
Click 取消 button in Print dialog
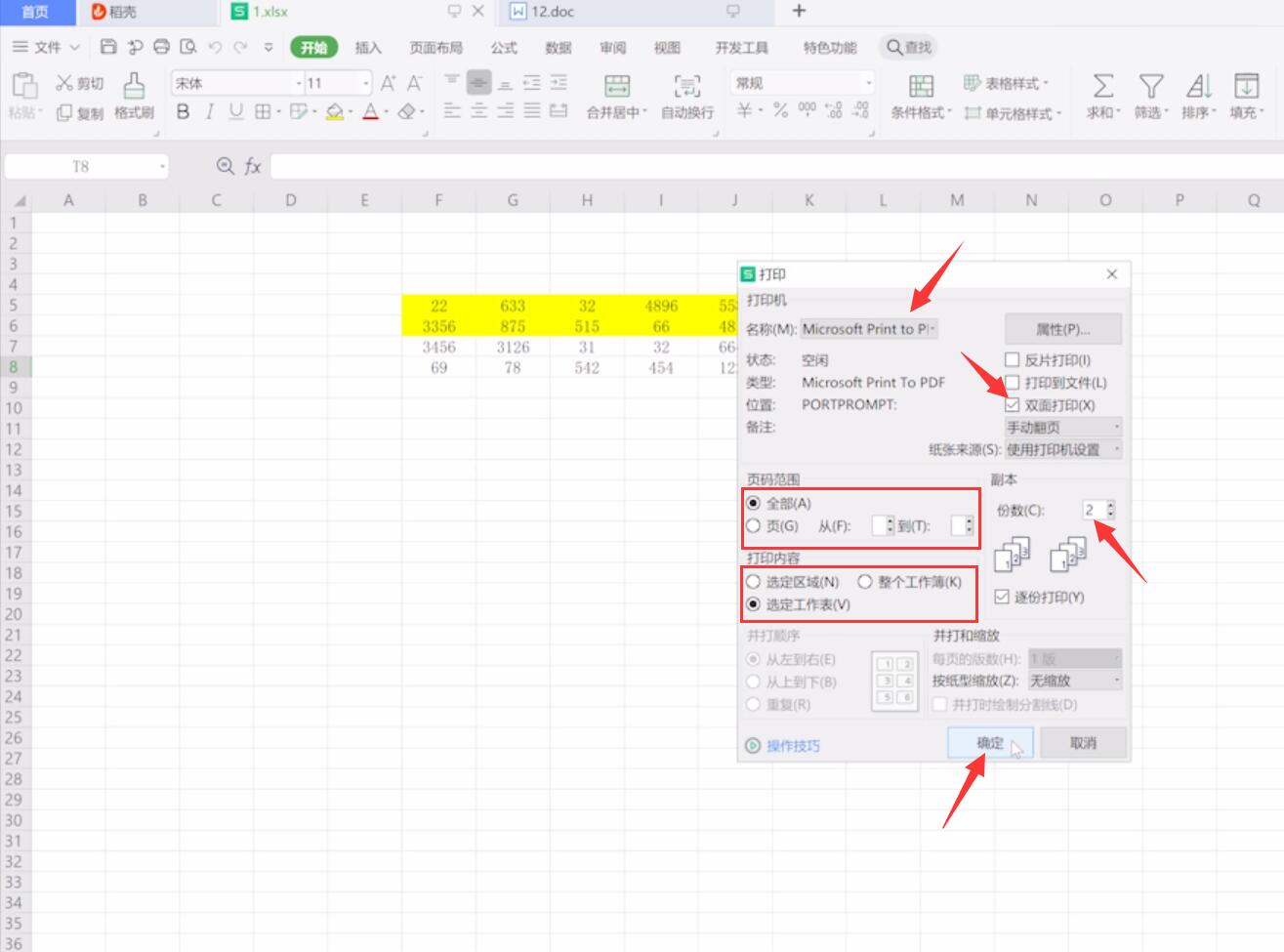[1083, 743]
